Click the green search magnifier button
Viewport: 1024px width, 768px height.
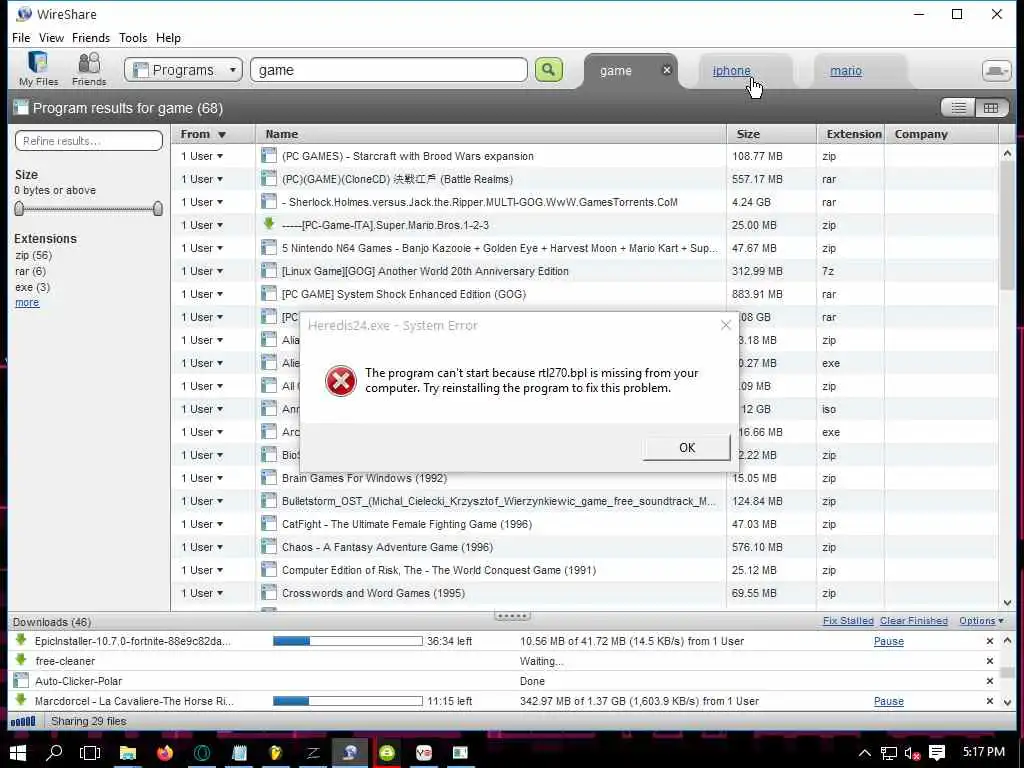[549, 69]
